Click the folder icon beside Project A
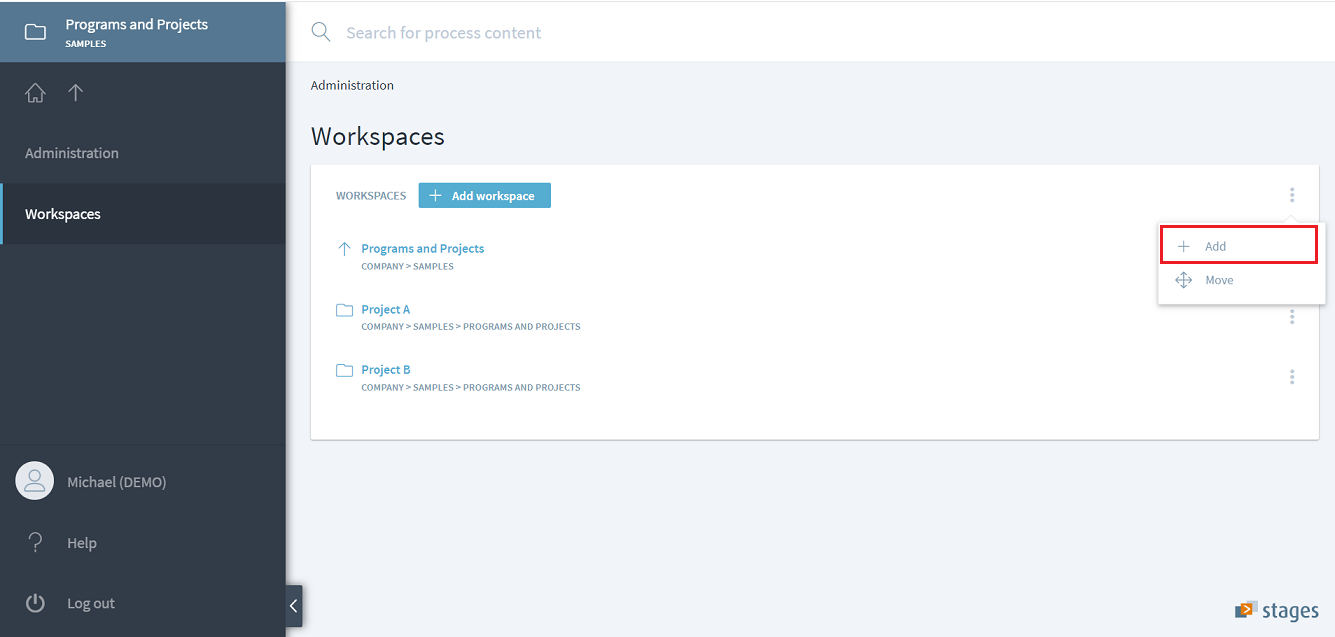The width and height of the screenshot is (1335, 637). point(345,310)
